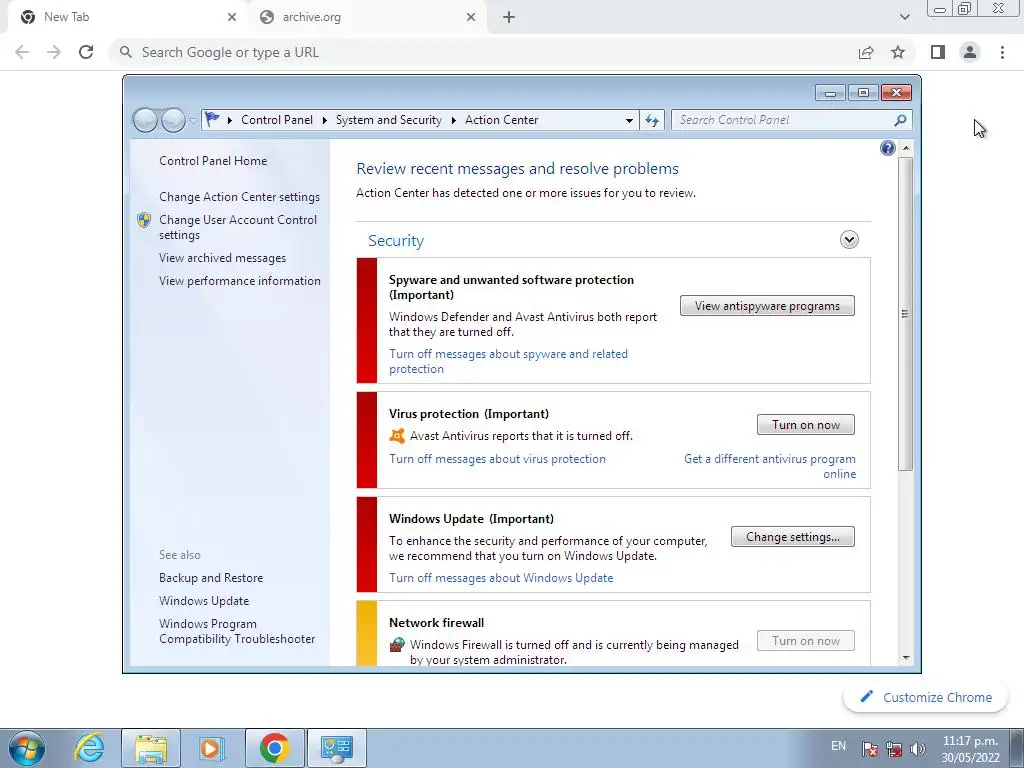This screenshot has height=768, width=1024.
Task: Open Change Action Center settings
Action: click(239, 197)
